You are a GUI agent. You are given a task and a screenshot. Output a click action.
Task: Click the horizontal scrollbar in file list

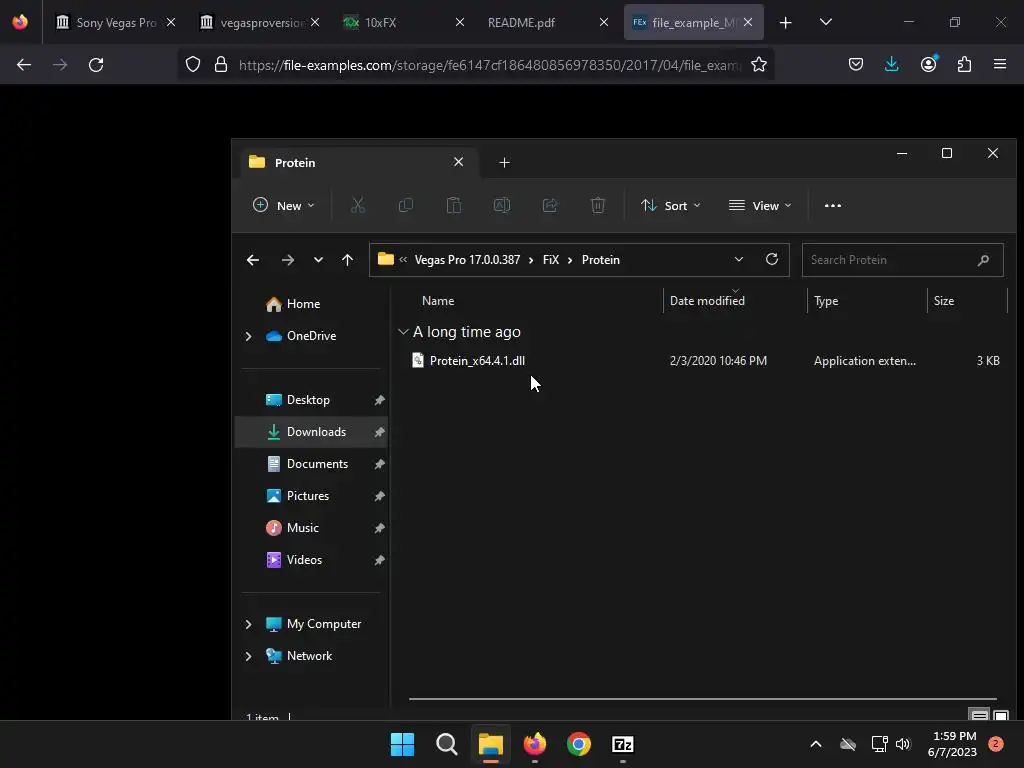click(703, 699)
